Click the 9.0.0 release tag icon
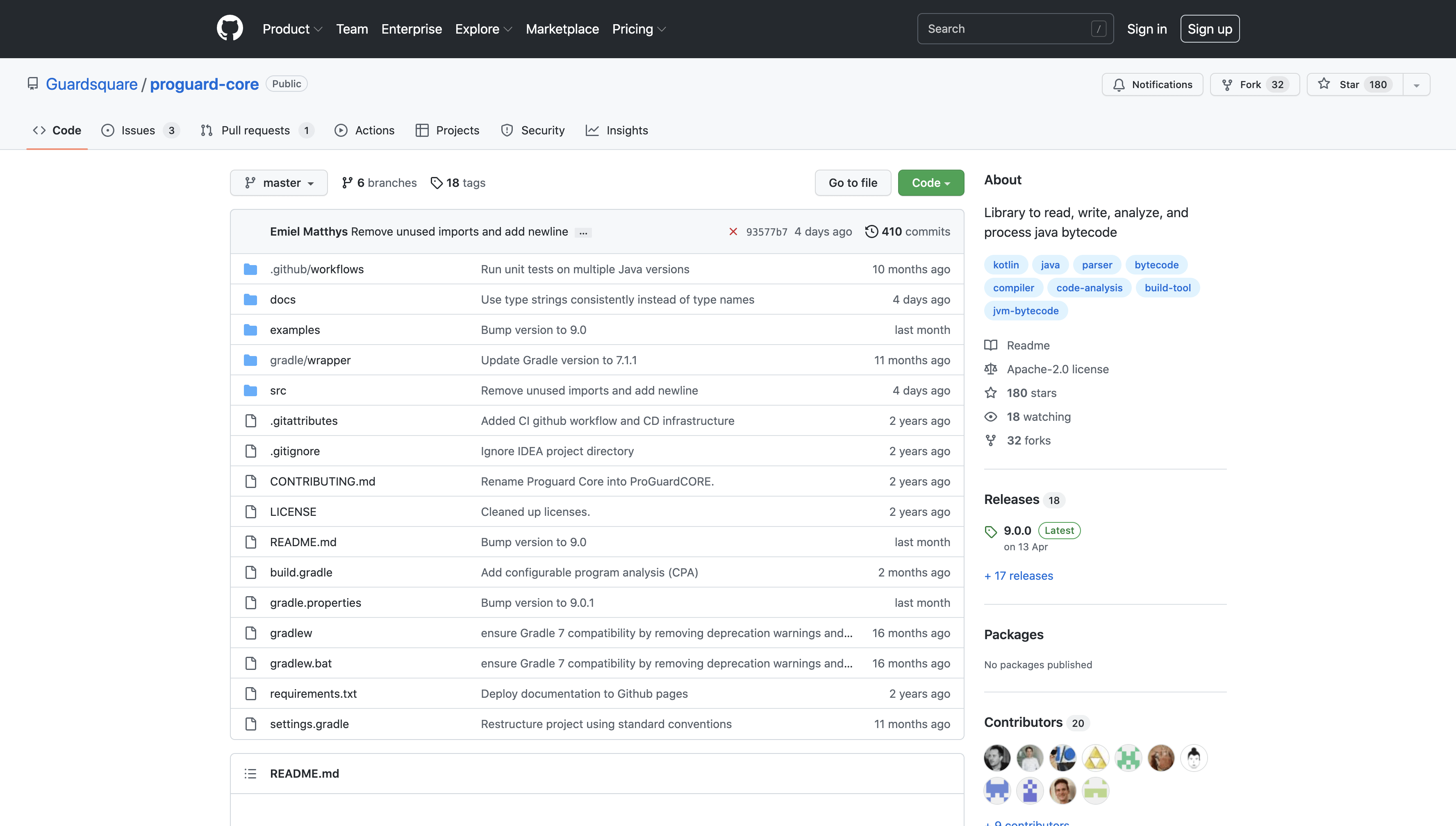 point(991,531)
